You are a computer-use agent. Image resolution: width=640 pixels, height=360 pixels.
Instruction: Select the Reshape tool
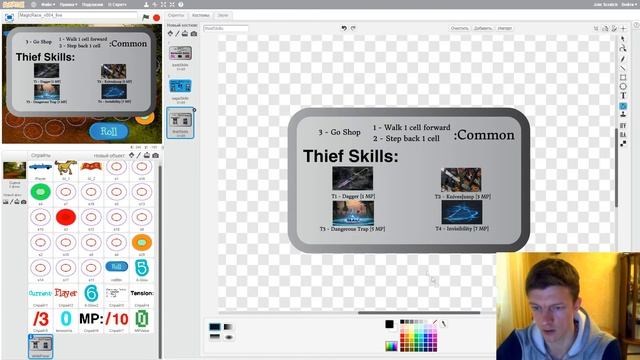(x=623, y=48)
